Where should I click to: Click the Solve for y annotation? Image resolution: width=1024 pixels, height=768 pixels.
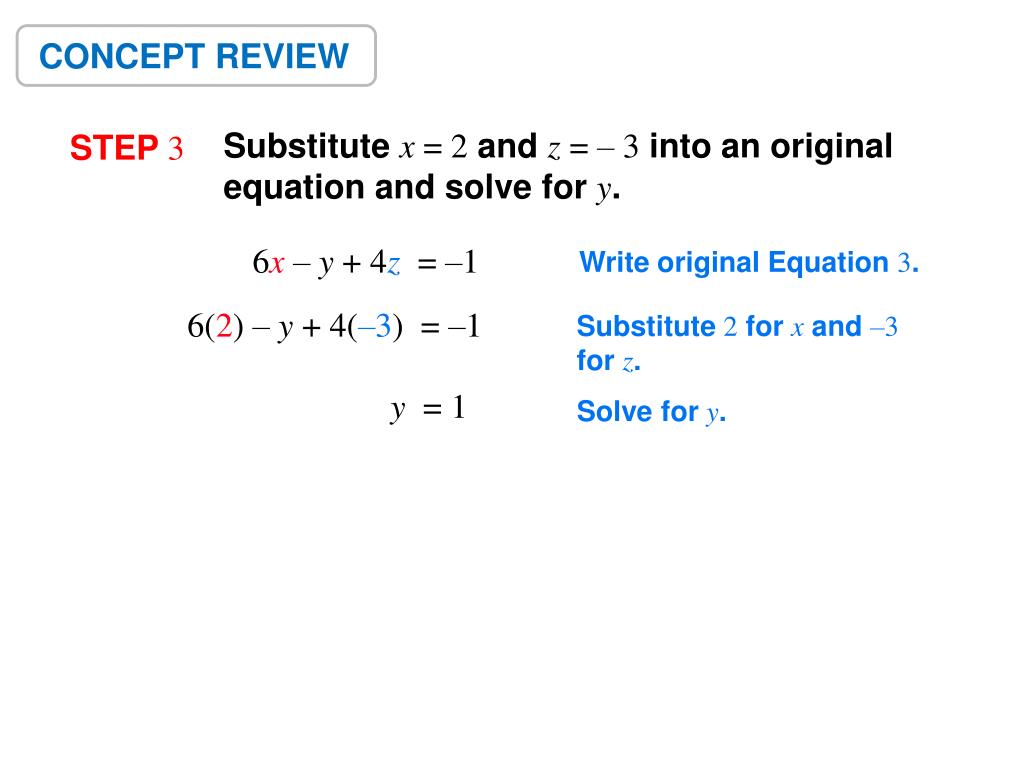coord(651,412)
